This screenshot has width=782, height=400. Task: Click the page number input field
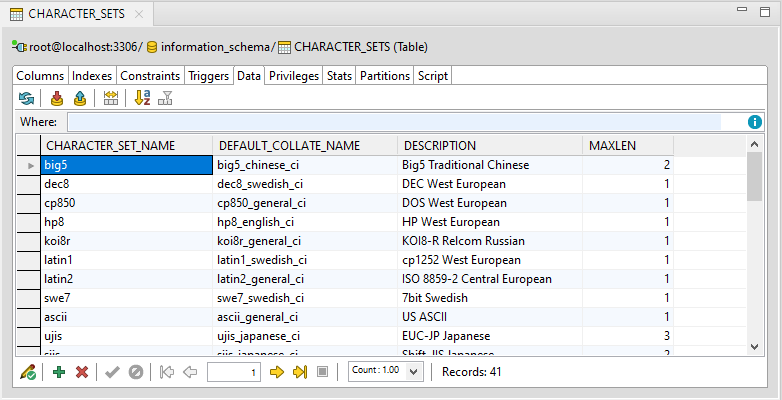234,372
